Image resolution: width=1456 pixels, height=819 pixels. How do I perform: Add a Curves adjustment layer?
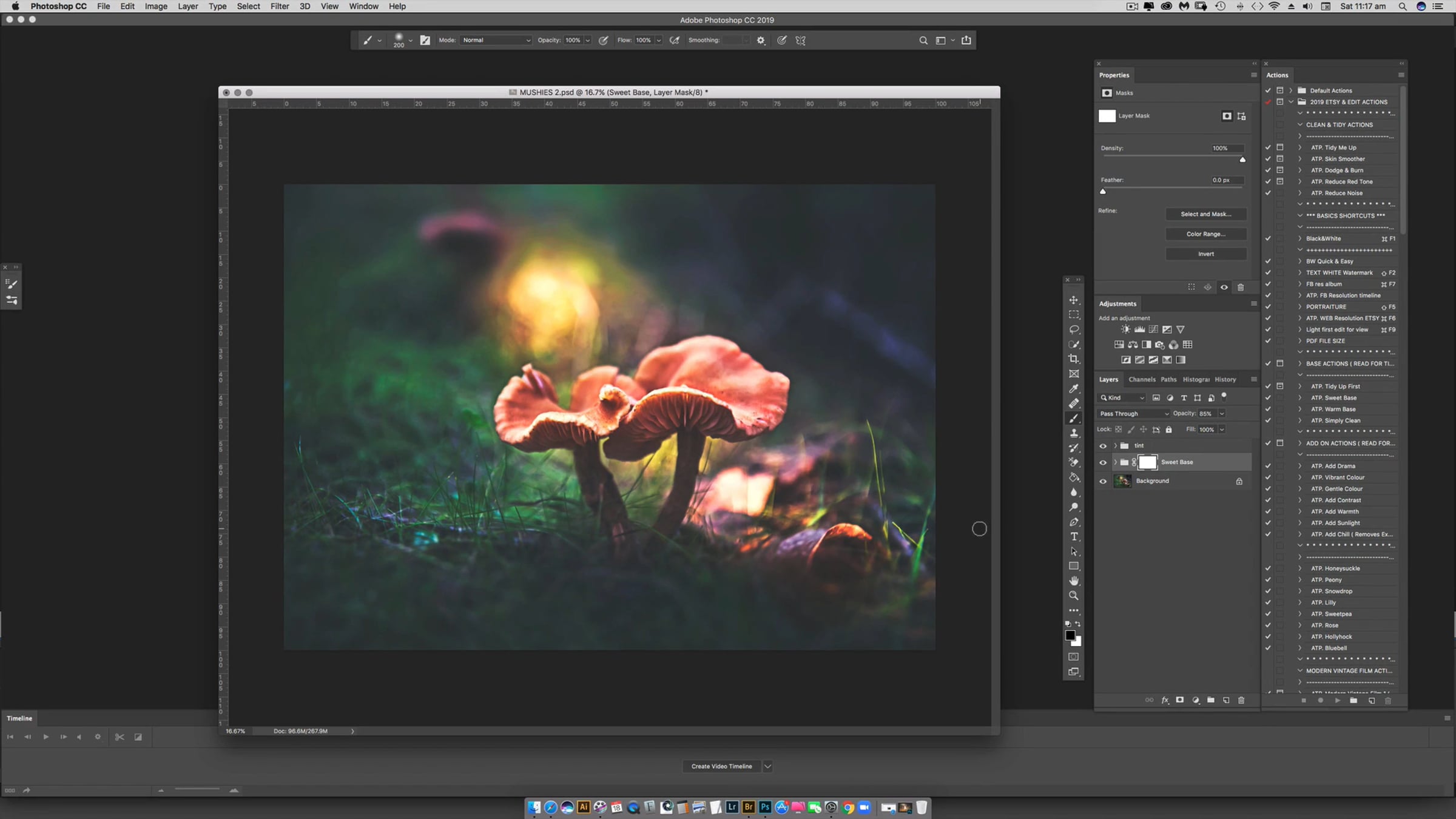(x=1153, y=329)
